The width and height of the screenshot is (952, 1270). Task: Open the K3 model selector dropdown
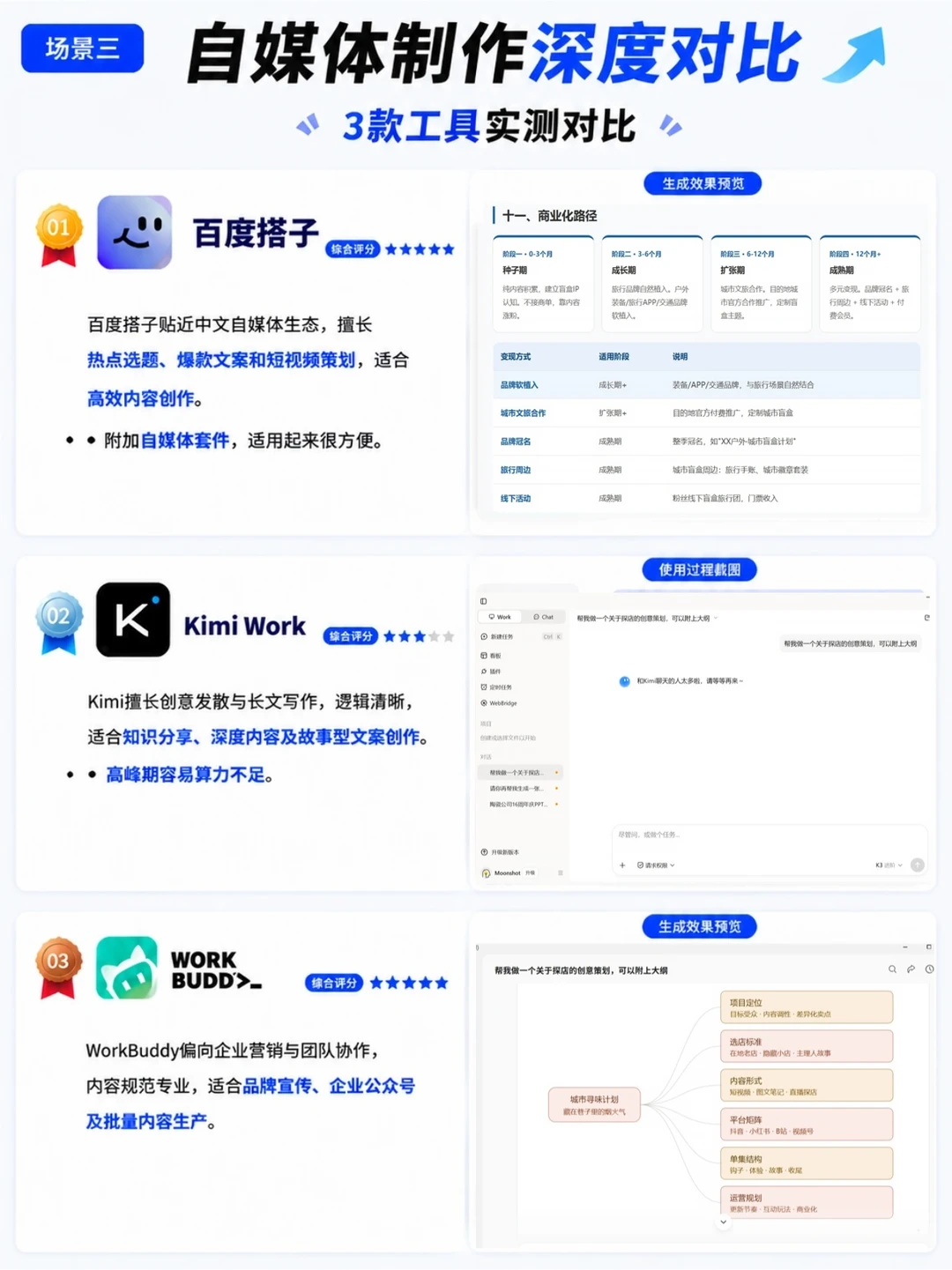click(x=889, y=865)
